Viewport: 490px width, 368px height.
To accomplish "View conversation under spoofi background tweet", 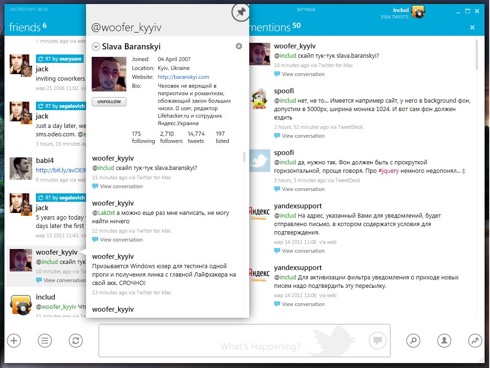I will tap(299, 136).
